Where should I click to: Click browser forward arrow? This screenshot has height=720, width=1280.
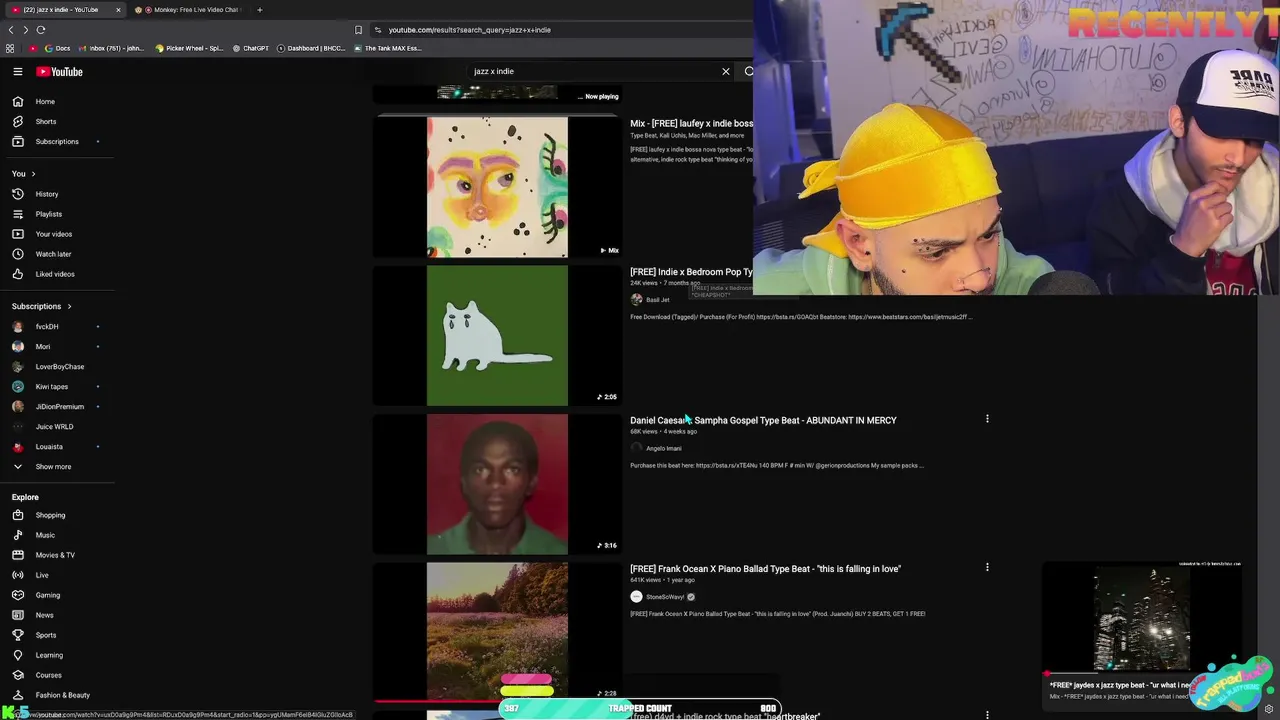point(25,30)
